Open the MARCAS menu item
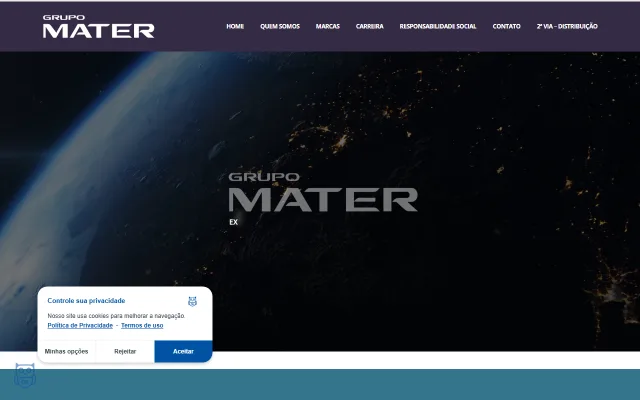This screenshot has height=400, width=640. click(x=328, y=26)
